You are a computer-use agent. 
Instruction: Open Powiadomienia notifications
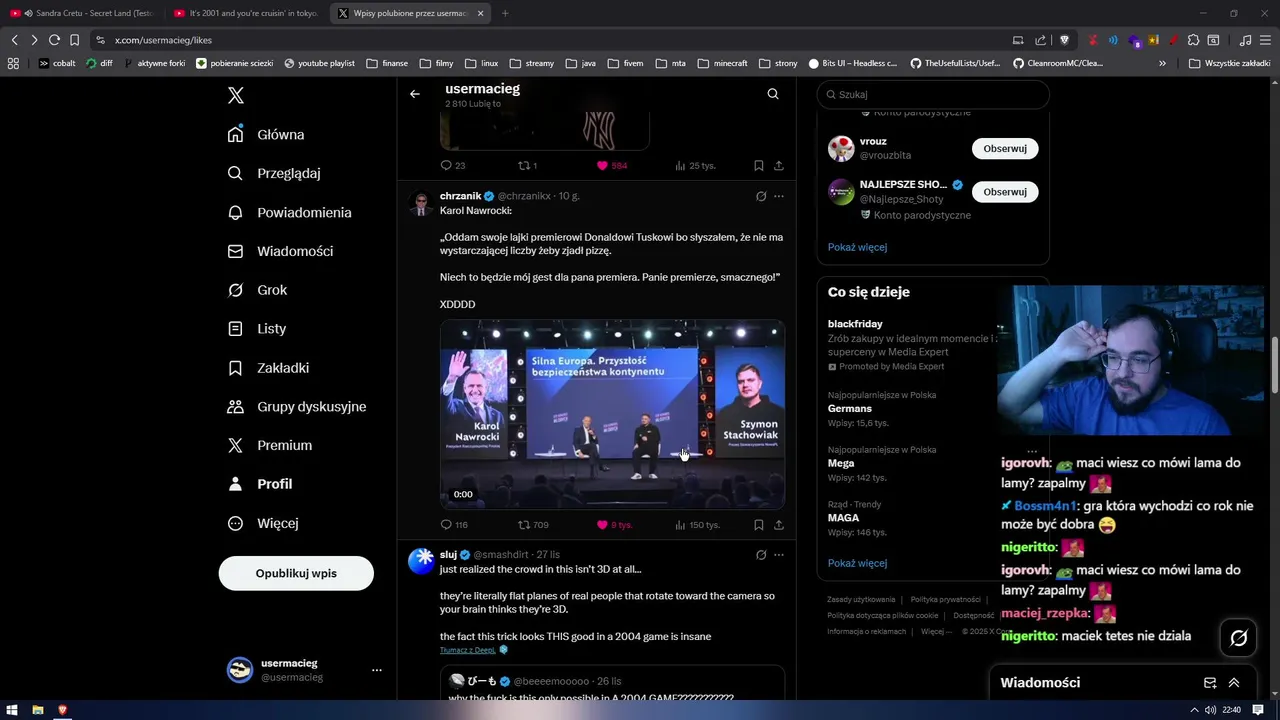click(289, 212)
